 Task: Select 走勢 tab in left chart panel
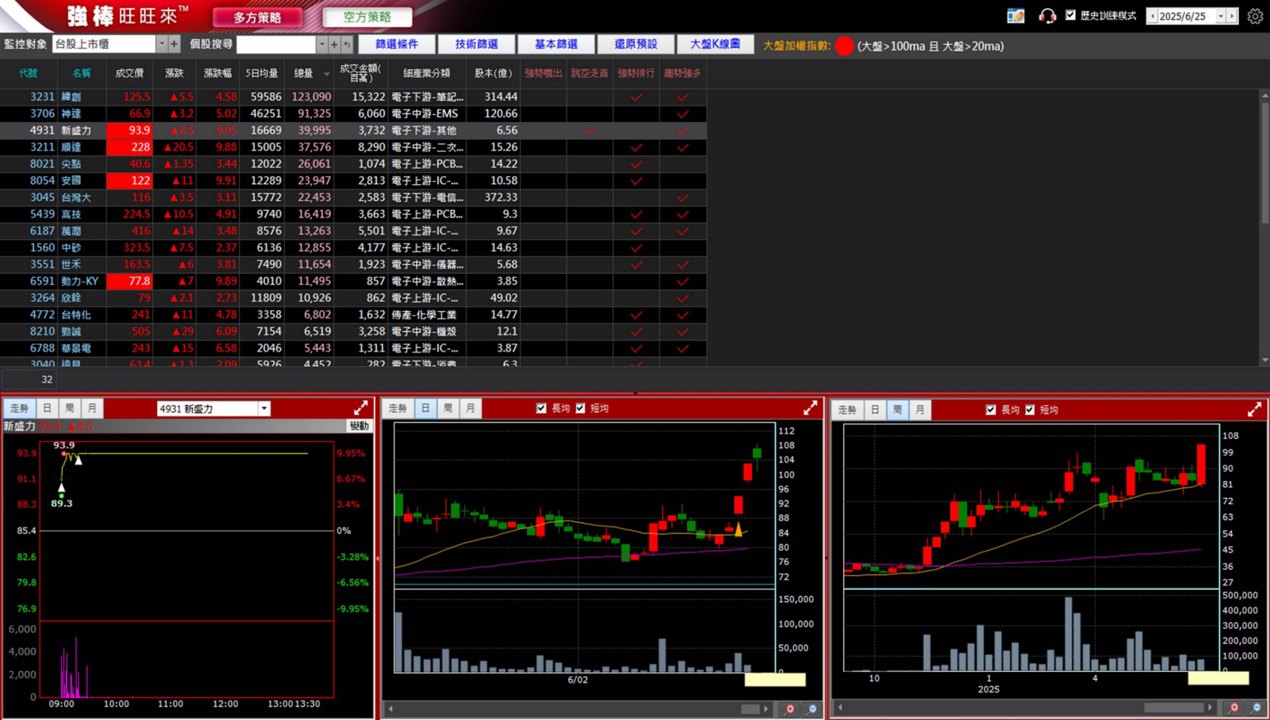[x=21, y=408]
